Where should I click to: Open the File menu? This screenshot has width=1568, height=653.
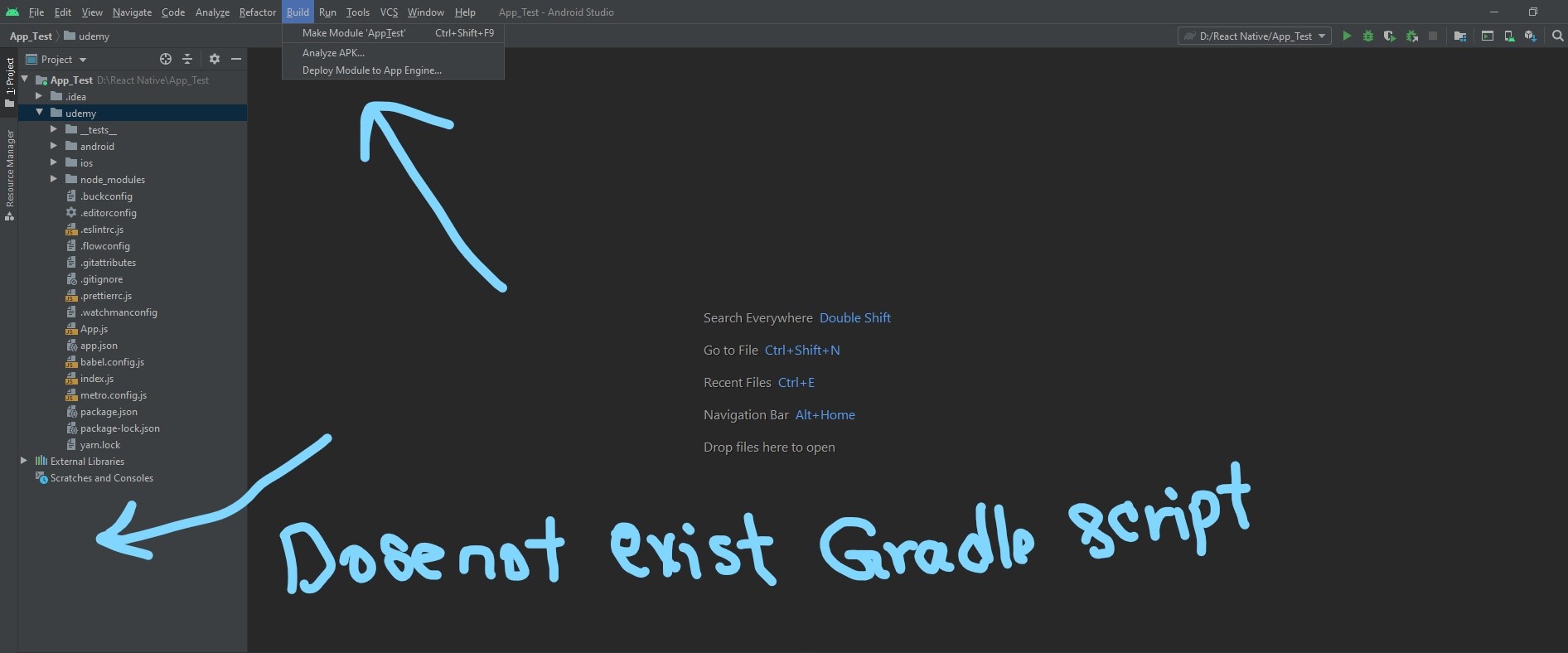coord(36,12)
